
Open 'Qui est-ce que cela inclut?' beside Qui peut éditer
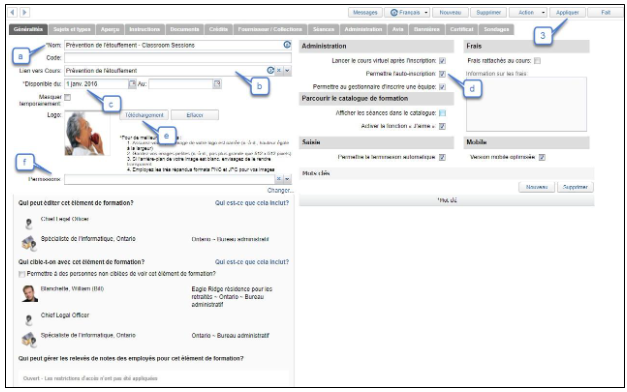(x=252, y=203)
